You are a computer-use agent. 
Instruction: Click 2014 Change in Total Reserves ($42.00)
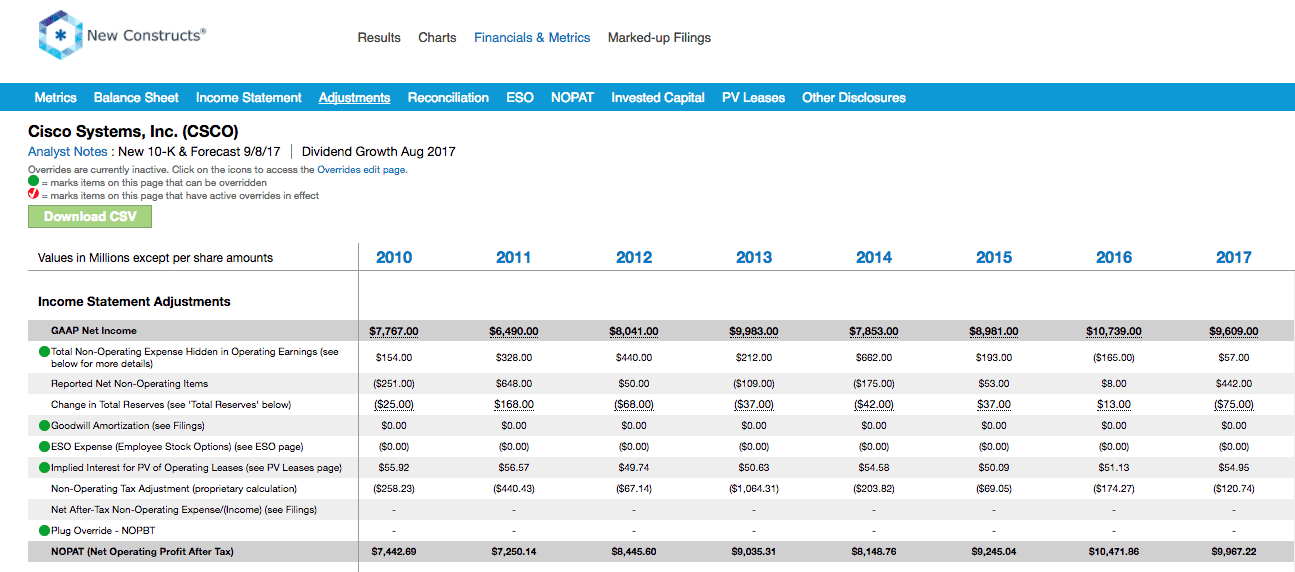pos(874,405)
